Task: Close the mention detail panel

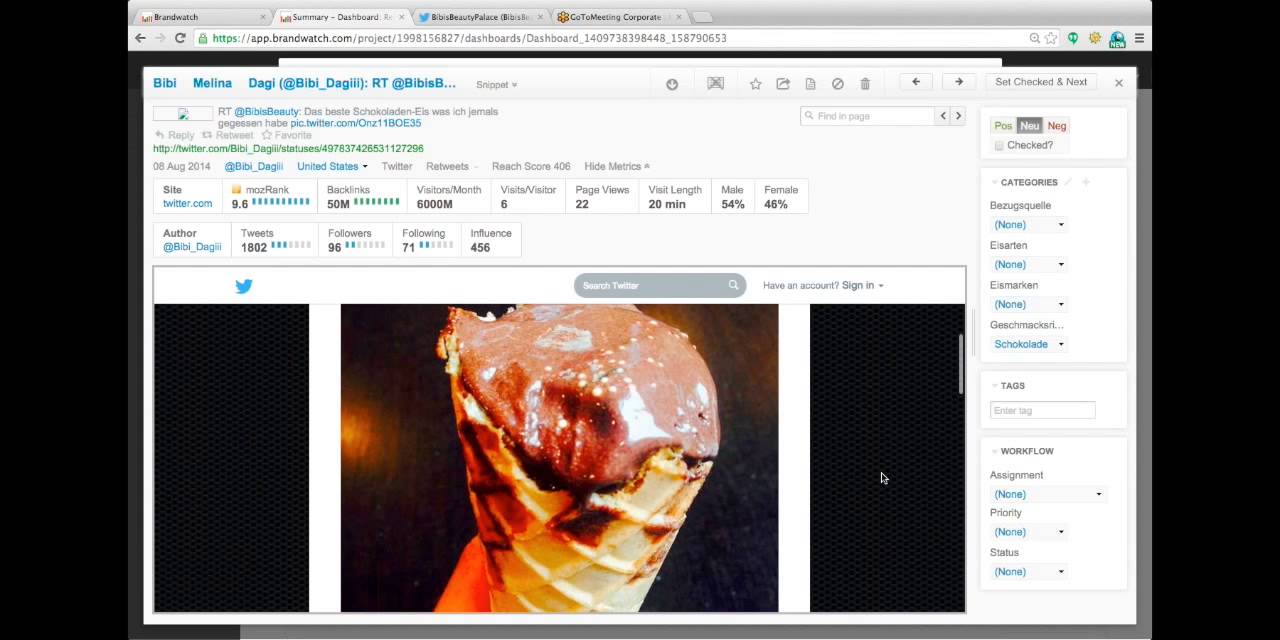Action: pyautogui.click(x=1119, y=83)
